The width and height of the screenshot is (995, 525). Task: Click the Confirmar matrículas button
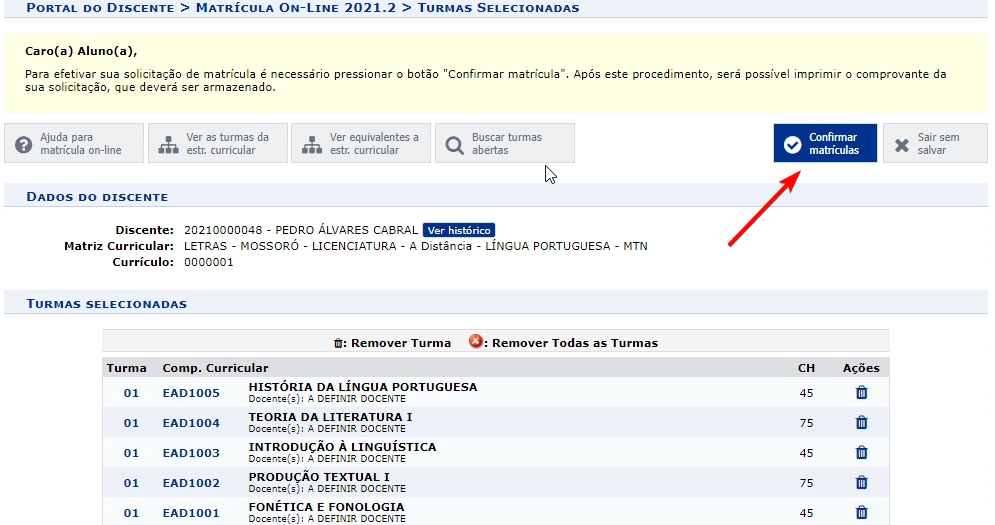(825, 143)
